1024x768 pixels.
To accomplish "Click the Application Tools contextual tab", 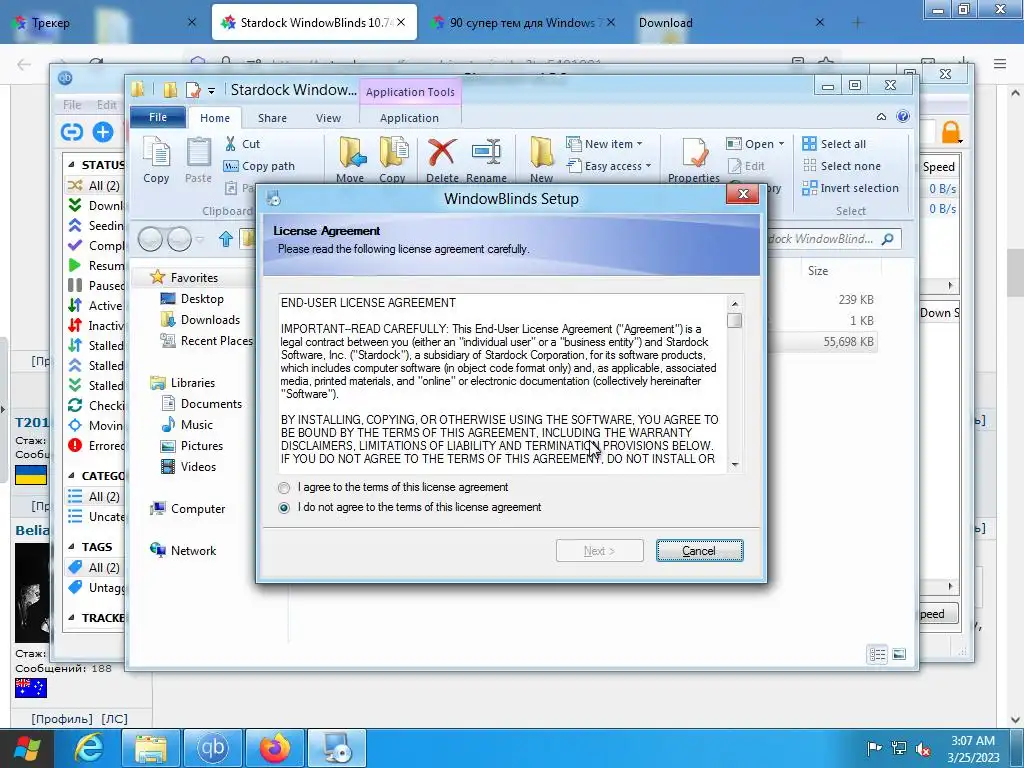I will (x=410, y=92).
